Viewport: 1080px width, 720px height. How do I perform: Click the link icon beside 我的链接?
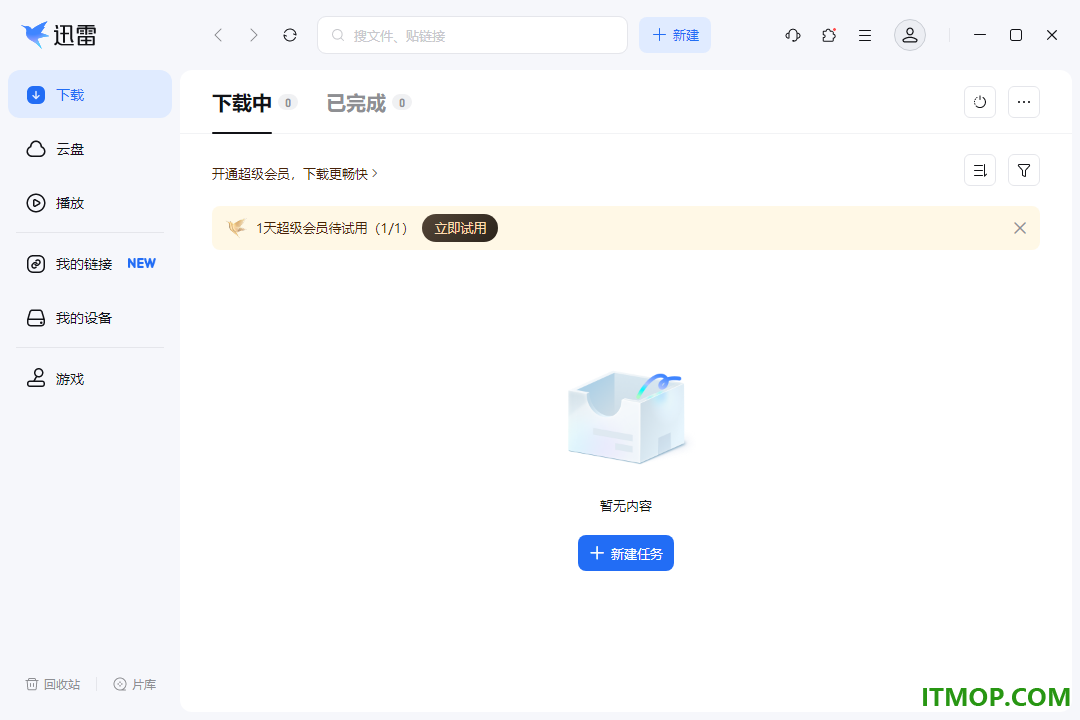point(36,264)
